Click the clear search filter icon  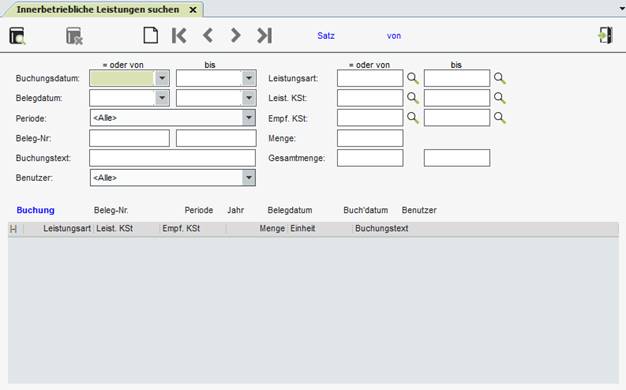pos(74,36)
